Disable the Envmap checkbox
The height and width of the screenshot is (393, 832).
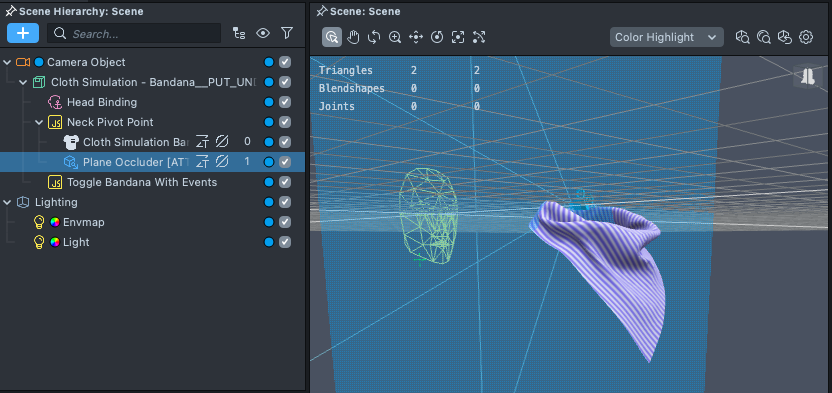click(x=285, y=222)
